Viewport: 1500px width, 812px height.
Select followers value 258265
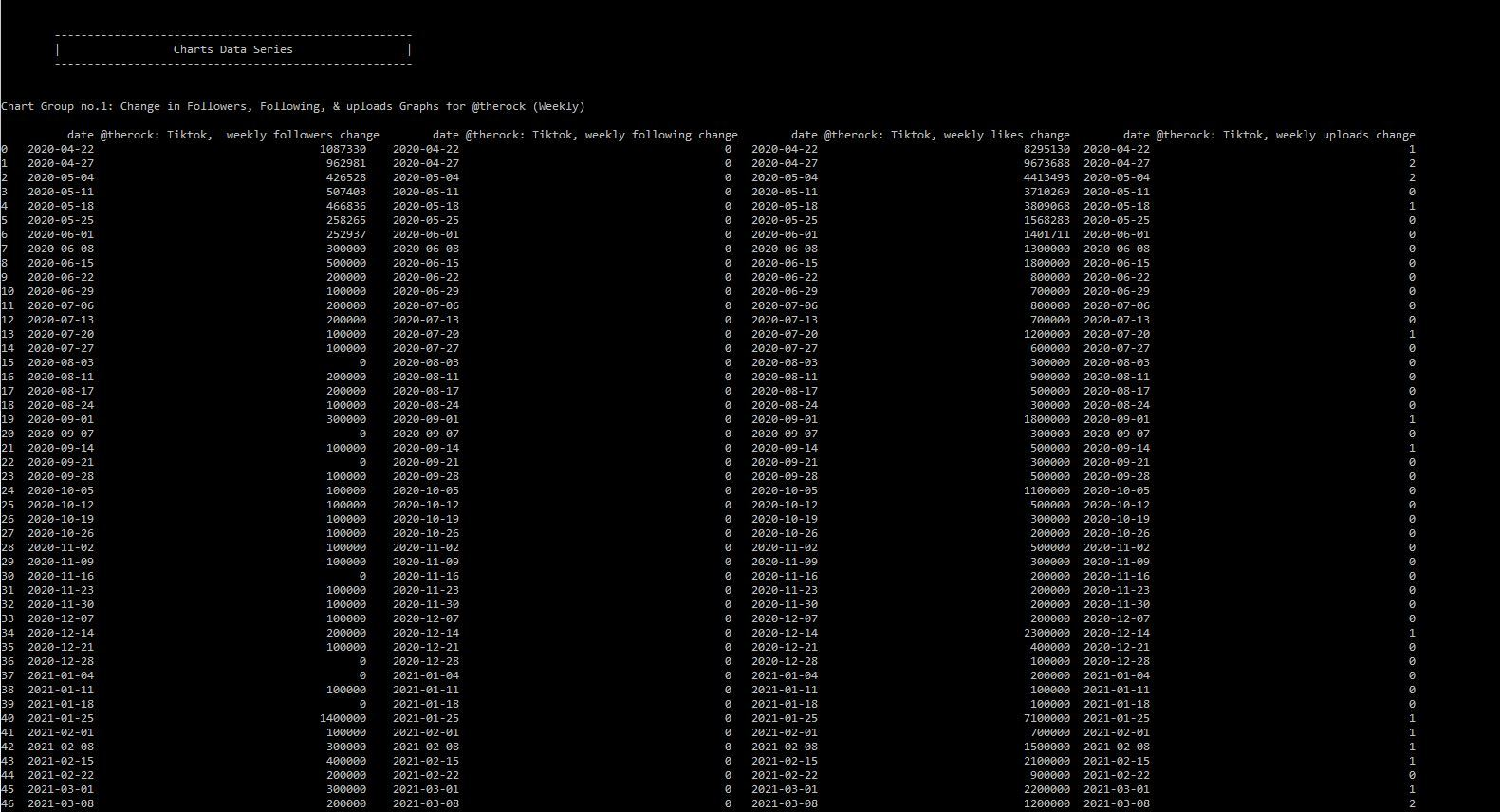(x=345, y=220)
